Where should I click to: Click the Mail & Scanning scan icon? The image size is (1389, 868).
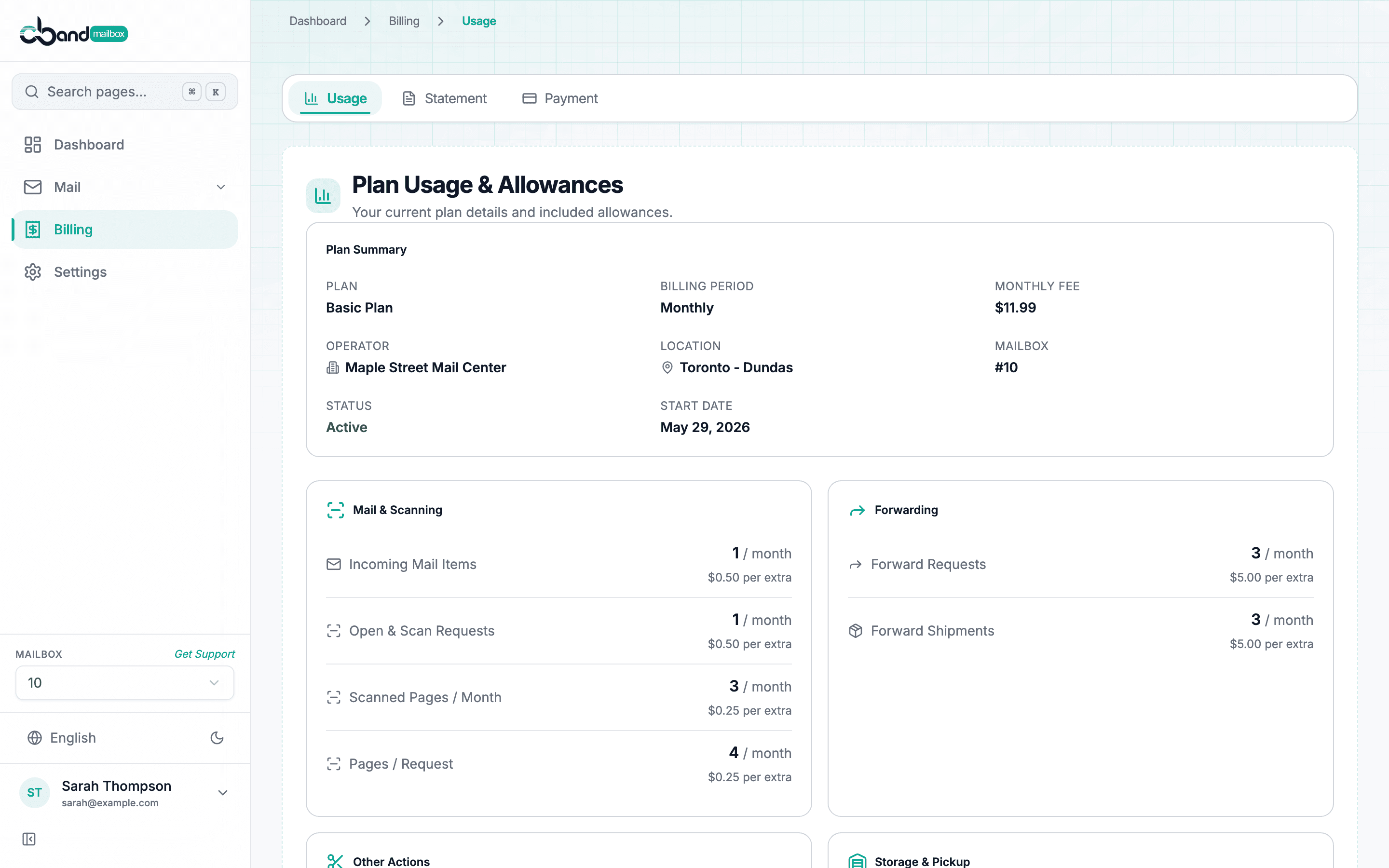(336, 510)
